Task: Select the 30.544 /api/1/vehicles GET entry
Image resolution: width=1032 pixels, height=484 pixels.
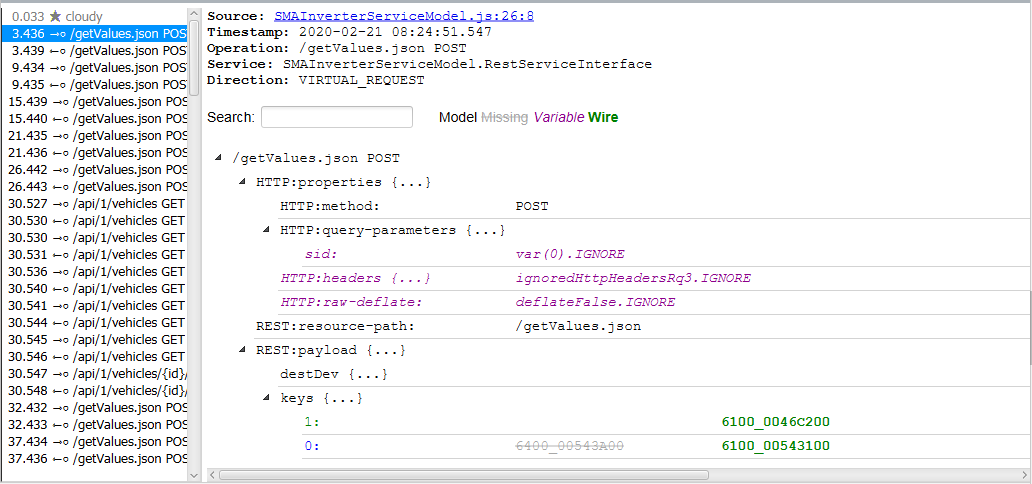Action: [x=95, y=323]
